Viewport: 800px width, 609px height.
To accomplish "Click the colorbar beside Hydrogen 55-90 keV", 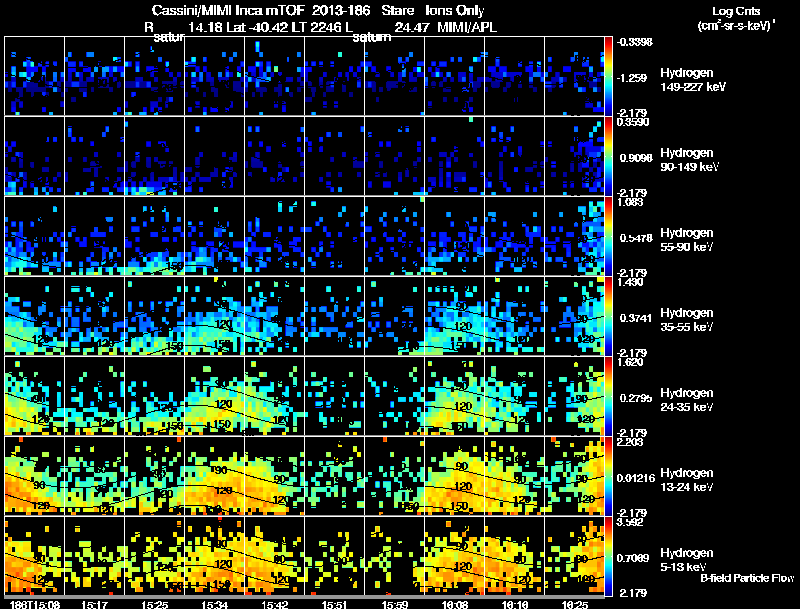I will pyautogui.click(x=608, y=236).
